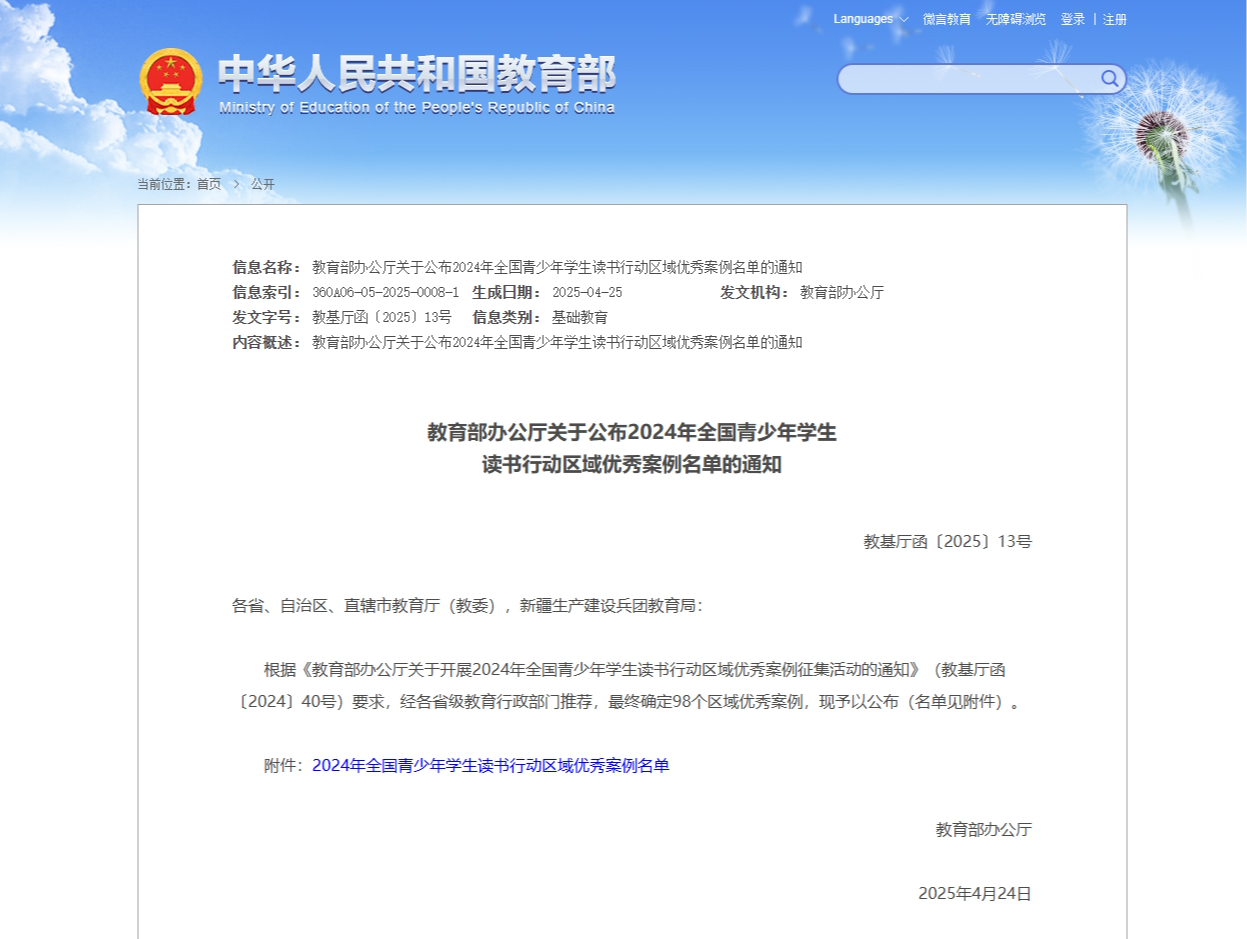
Task: Click the 信息索引 value 360A06-05-2025-0008-1
Action: click(386, 293)
